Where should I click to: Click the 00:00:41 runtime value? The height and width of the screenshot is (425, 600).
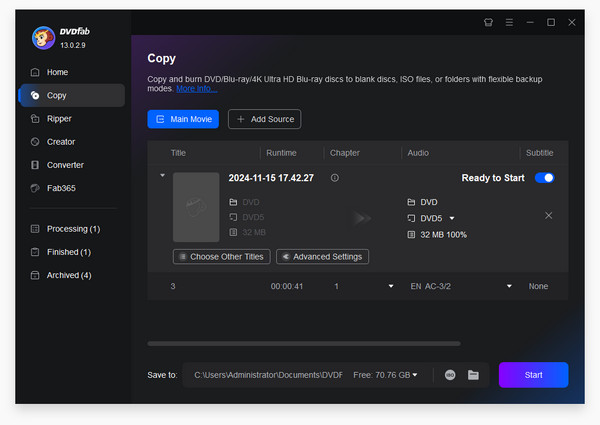click(287, 286)
